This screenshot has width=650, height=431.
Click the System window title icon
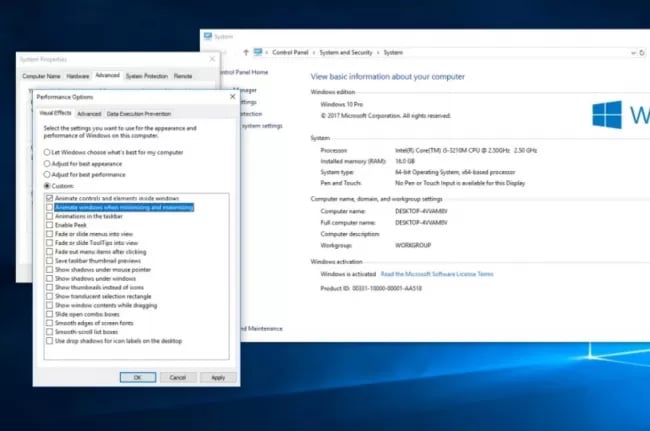click(x=208, y=36)
